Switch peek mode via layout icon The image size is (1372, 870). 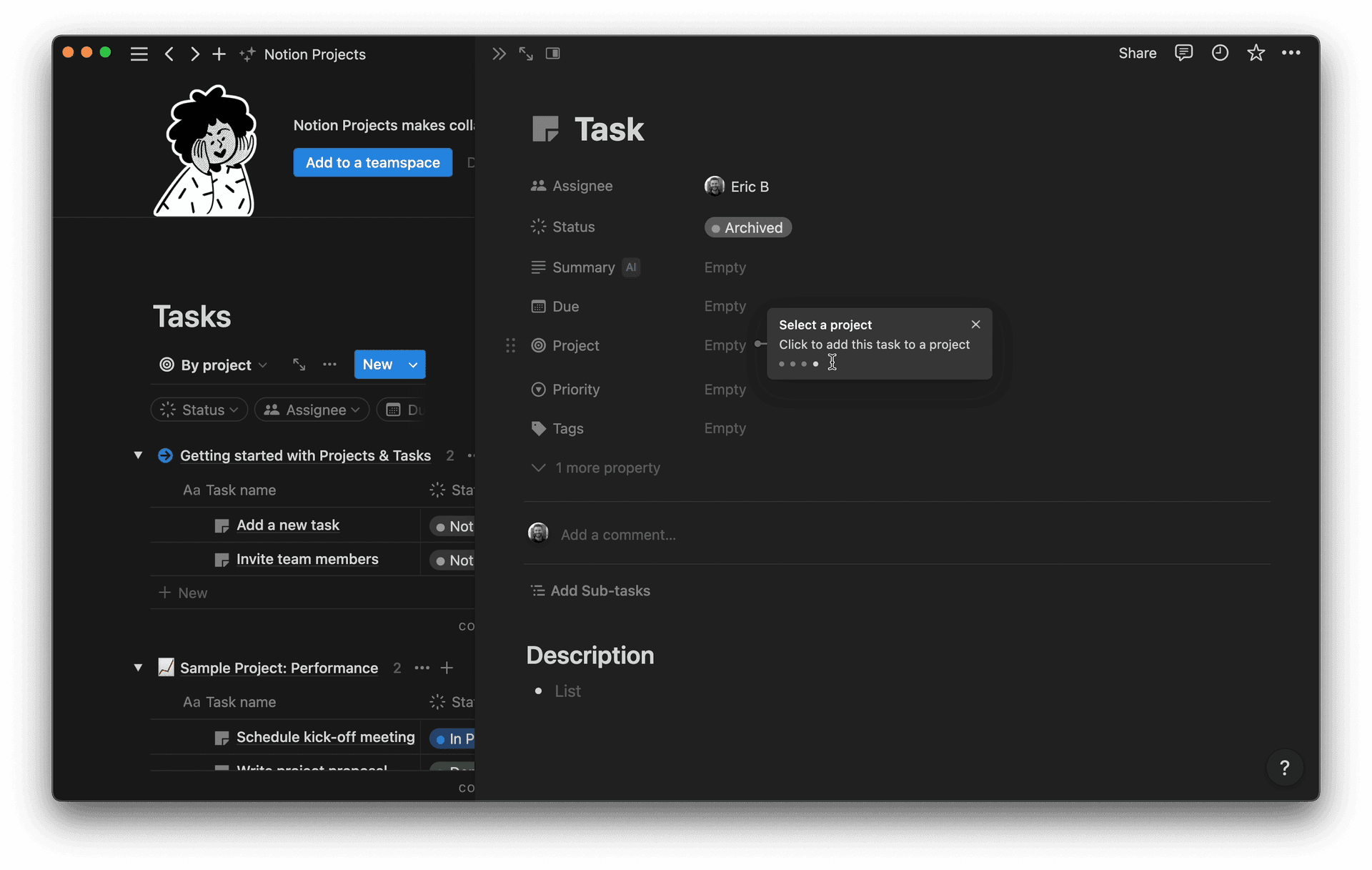[x=552, y=54]
